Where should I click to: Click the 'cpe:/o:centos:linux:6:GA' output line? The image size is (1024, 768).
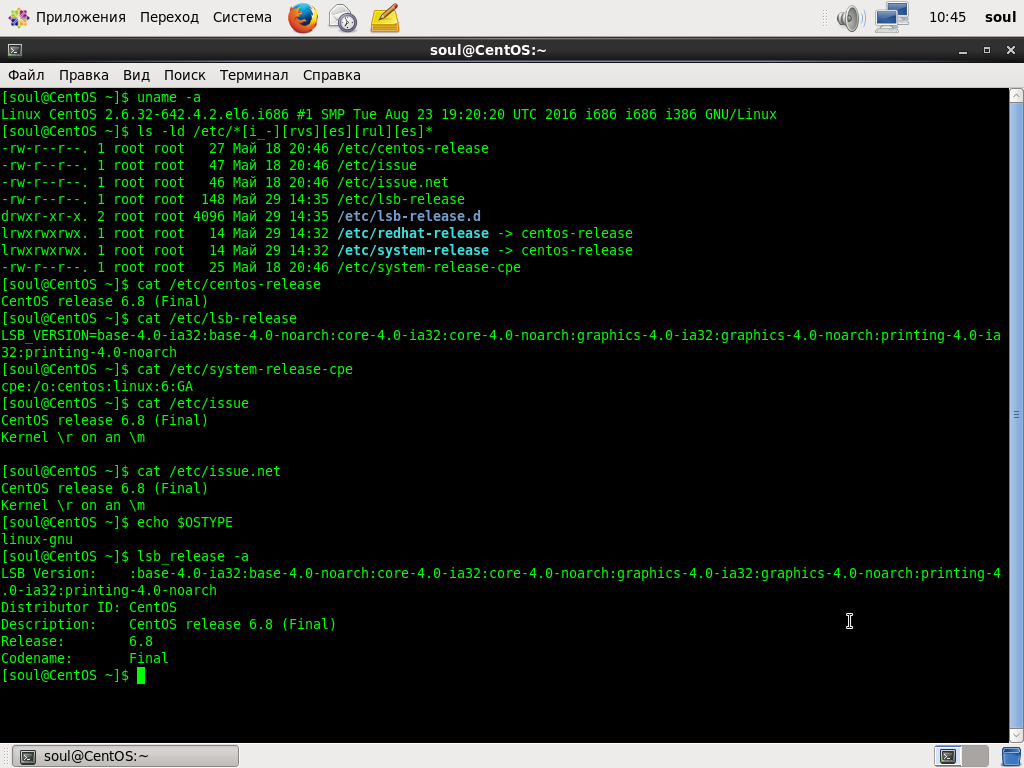(x=97, y=386)
